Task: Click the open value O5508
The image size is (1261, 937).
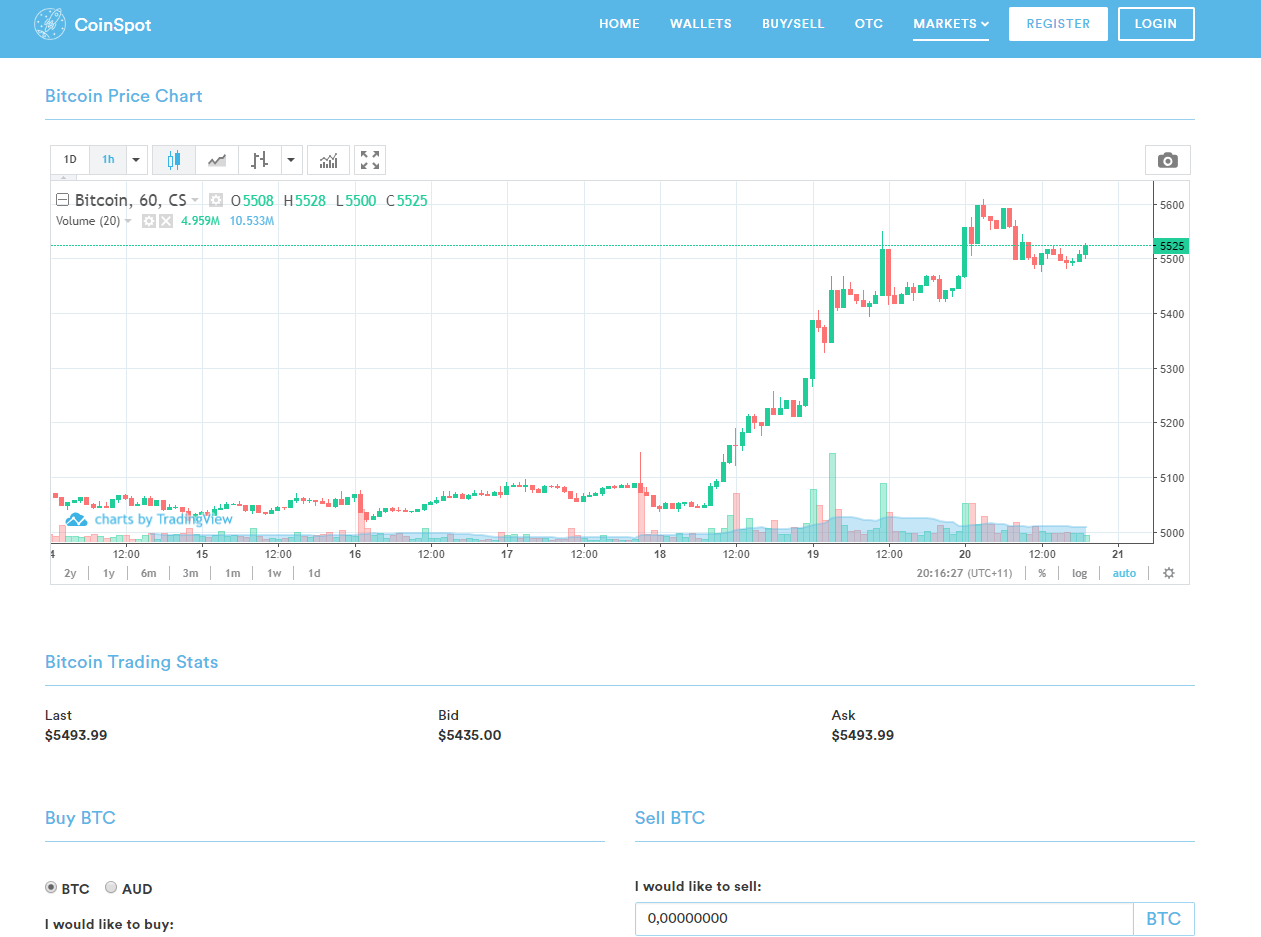Action: (252, 201)
